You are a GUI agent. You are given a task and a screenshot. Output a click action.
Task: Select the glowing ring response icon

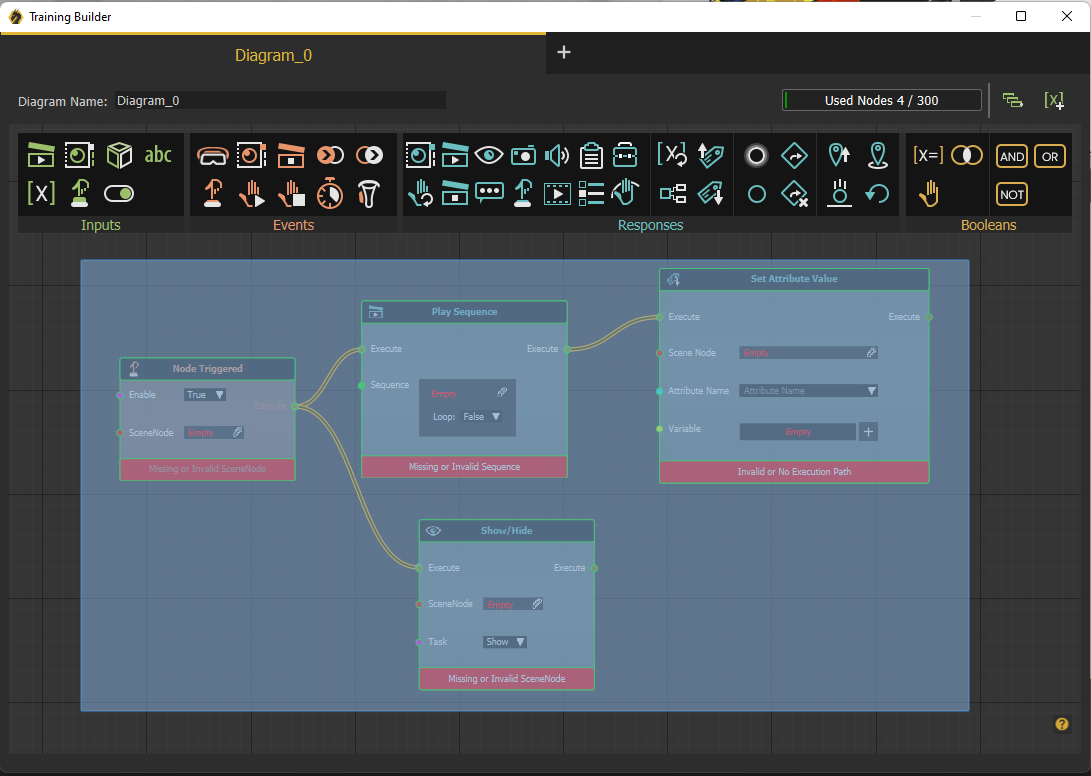(x=756, y=155)
